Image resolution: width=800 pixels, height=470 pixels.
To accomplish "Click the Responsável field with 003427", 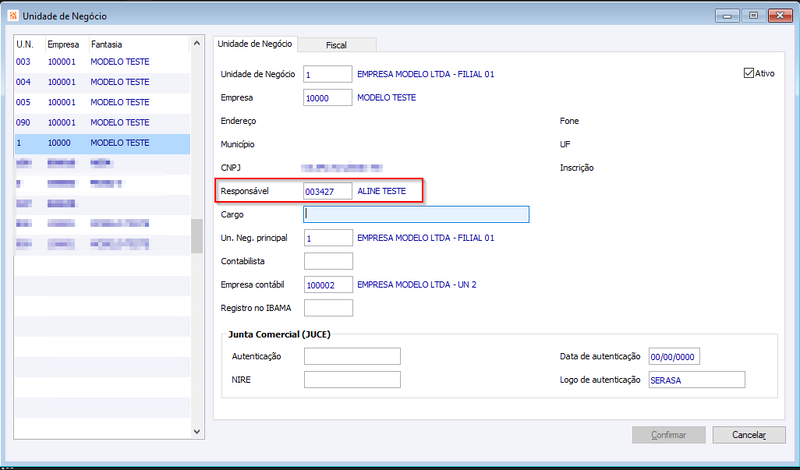I will (328, 191).
